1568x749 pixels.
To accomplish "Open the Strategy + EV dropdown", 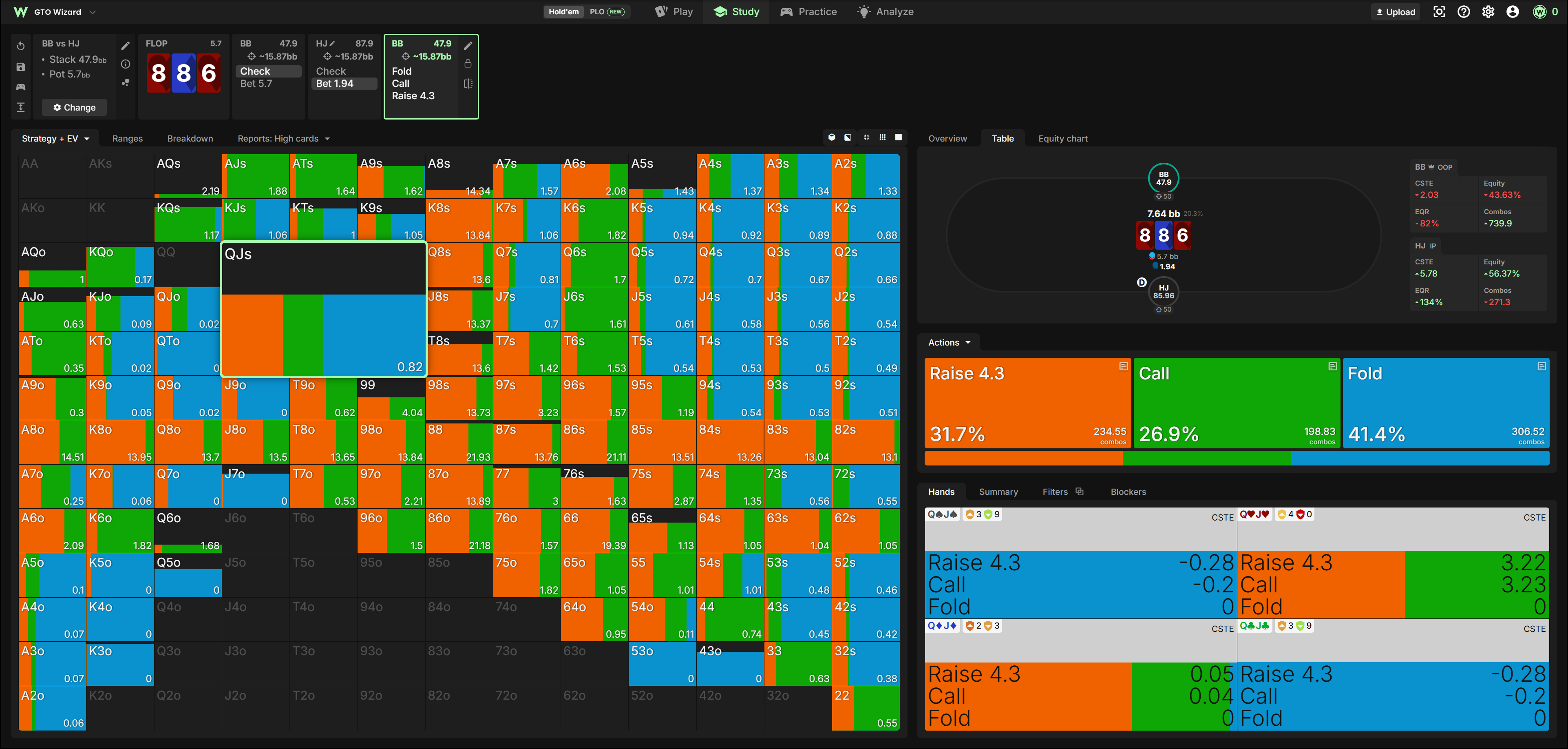I will pos(55,138).
